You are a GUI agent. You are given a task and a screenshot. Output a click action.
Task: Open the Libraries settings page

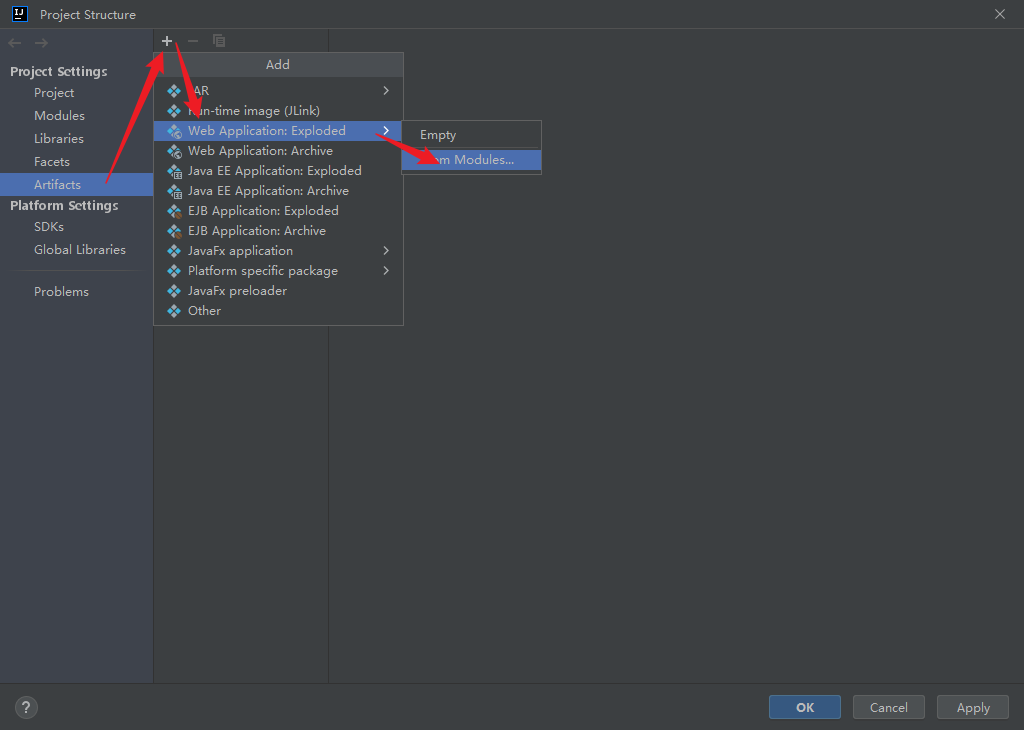coord(76,138)
